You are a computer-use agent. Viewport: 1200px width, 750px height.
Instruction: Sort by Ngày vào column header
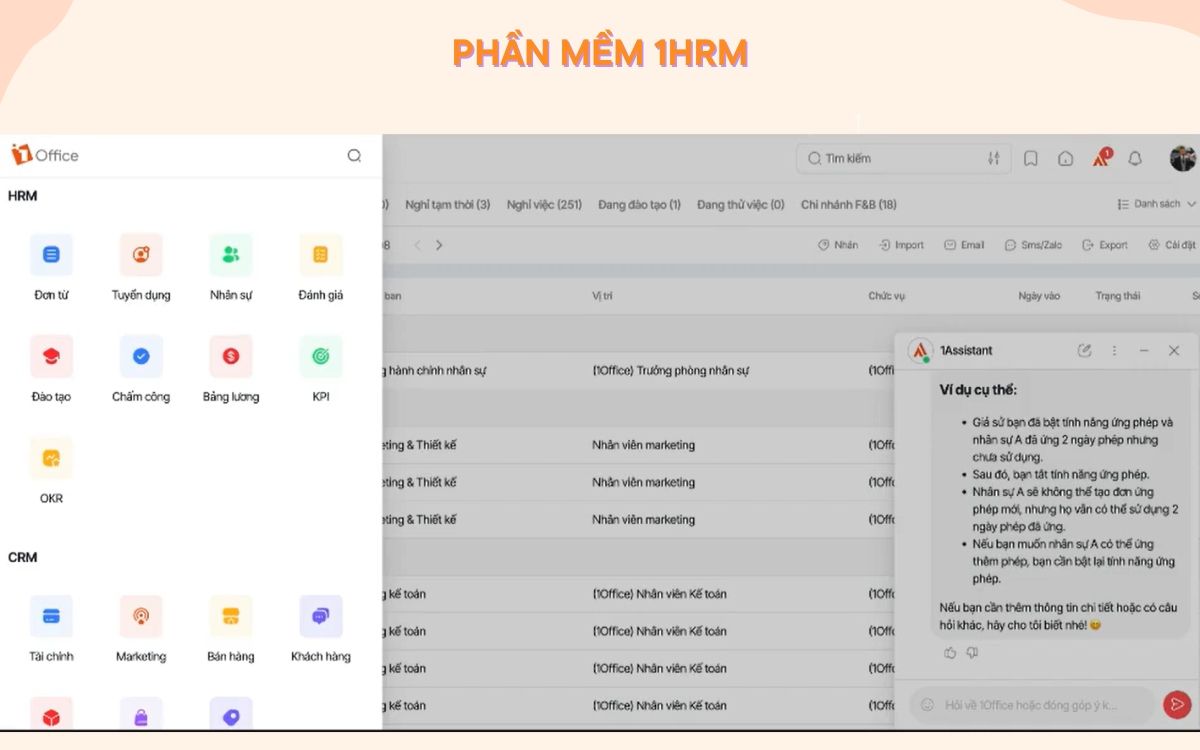point(1039,296)
